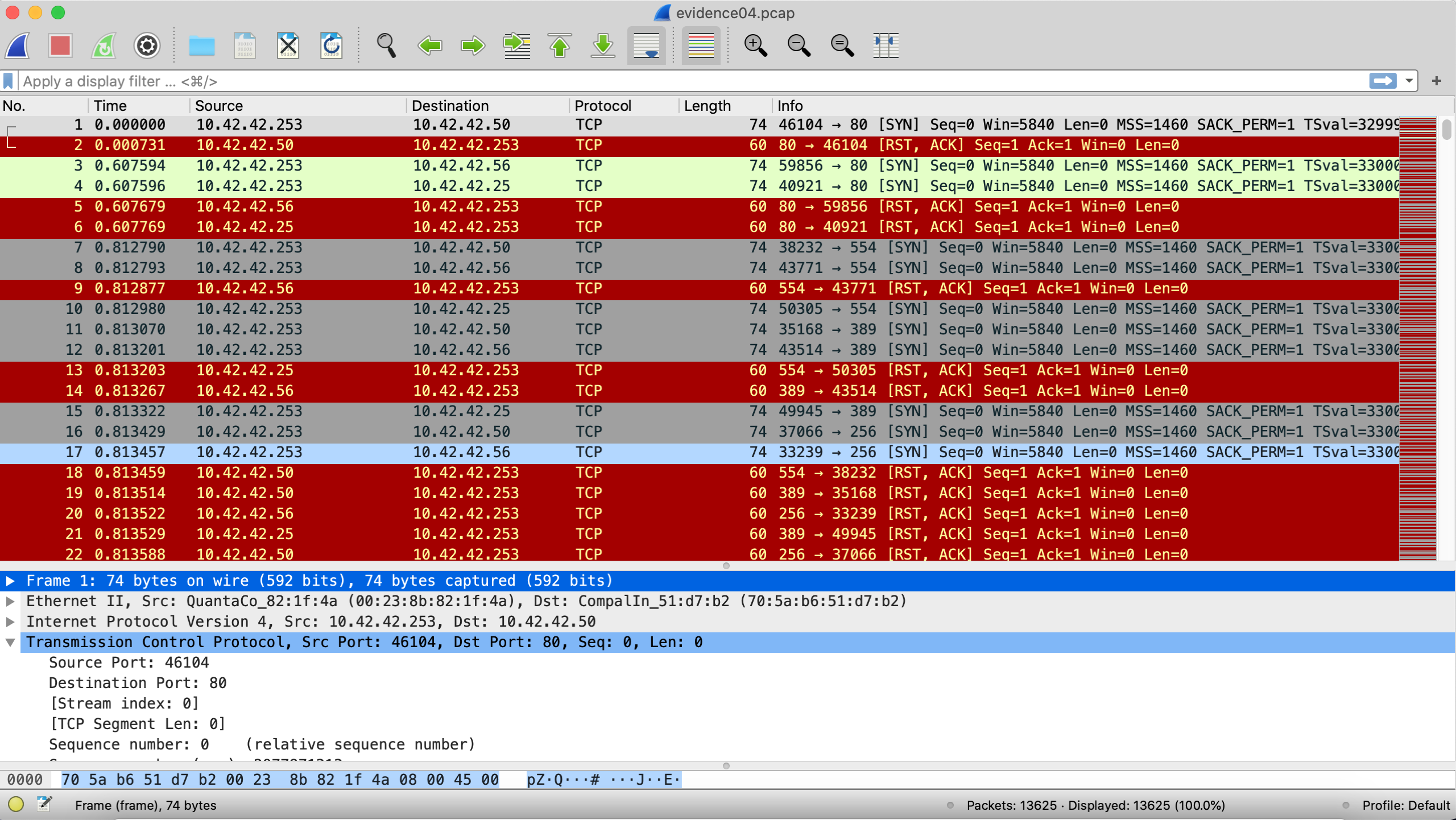This screenshot has width=1456, height=820.
Task: Collapse the Transmission Control Protocol section
Action: point(10,642)
